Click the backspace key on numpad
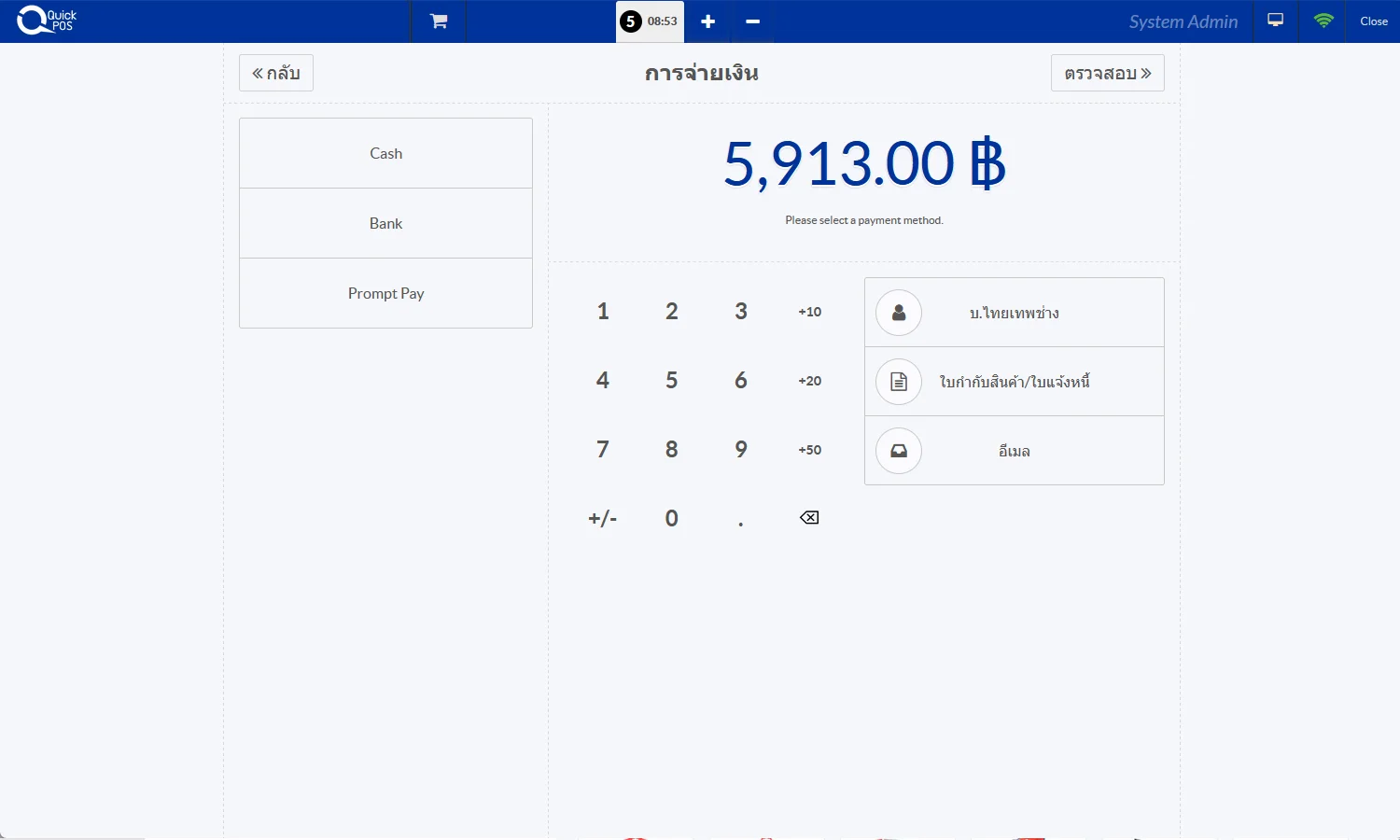 pos(809,518)
